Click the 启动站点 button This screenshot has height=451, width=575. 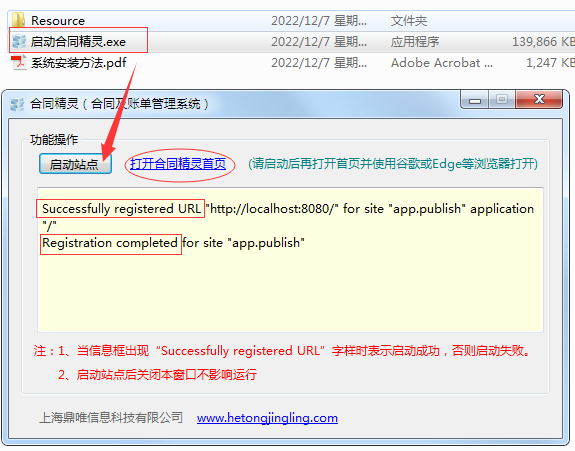[75, 164]
